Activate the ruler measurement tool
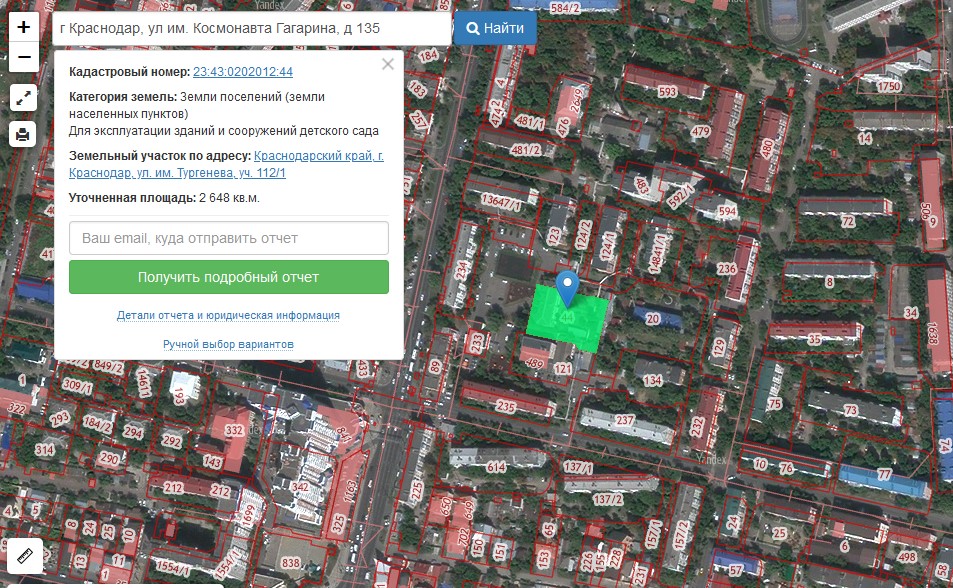 click(24, 553)
